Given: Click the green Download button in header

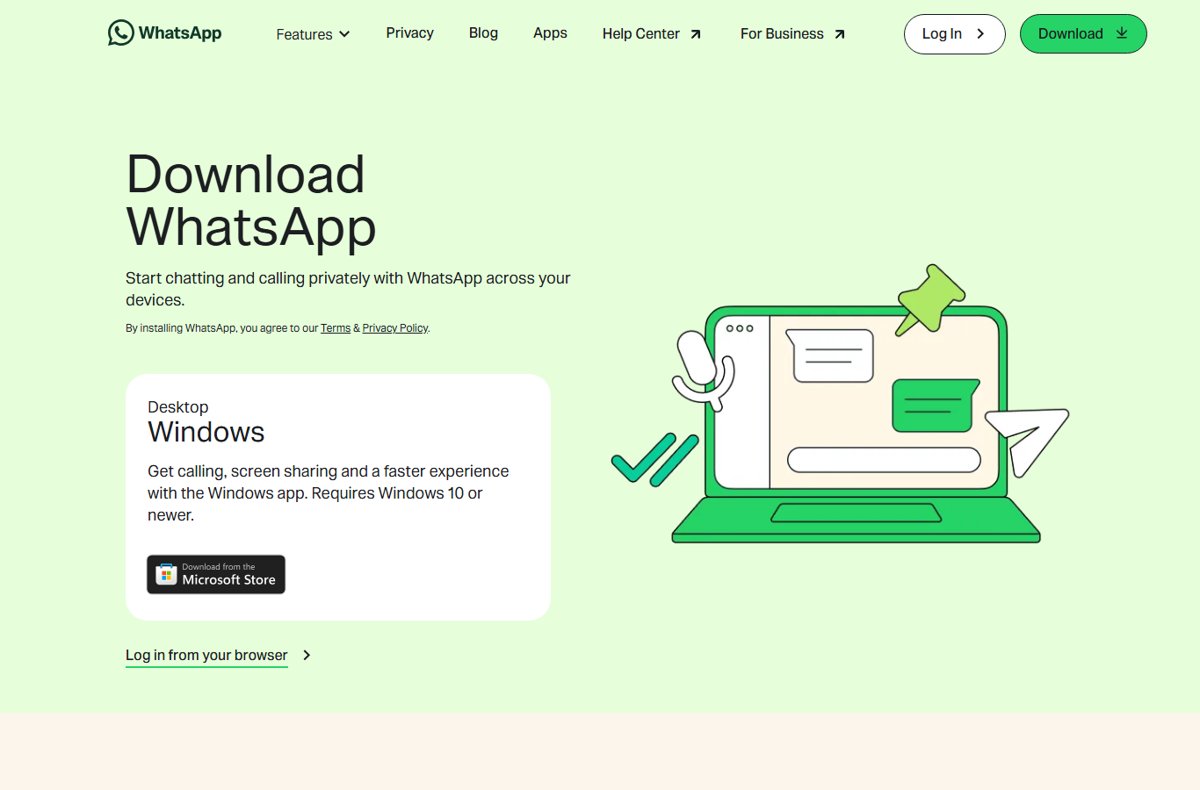Looking at the screenshot, I should (1083, 34).
